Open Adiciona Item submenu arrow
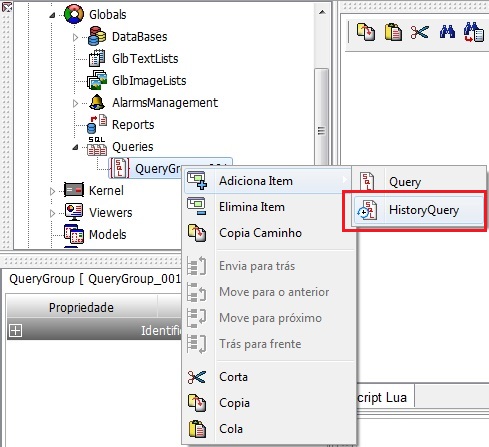This screenshot has height=447, width=489. (x=345, y=180)
